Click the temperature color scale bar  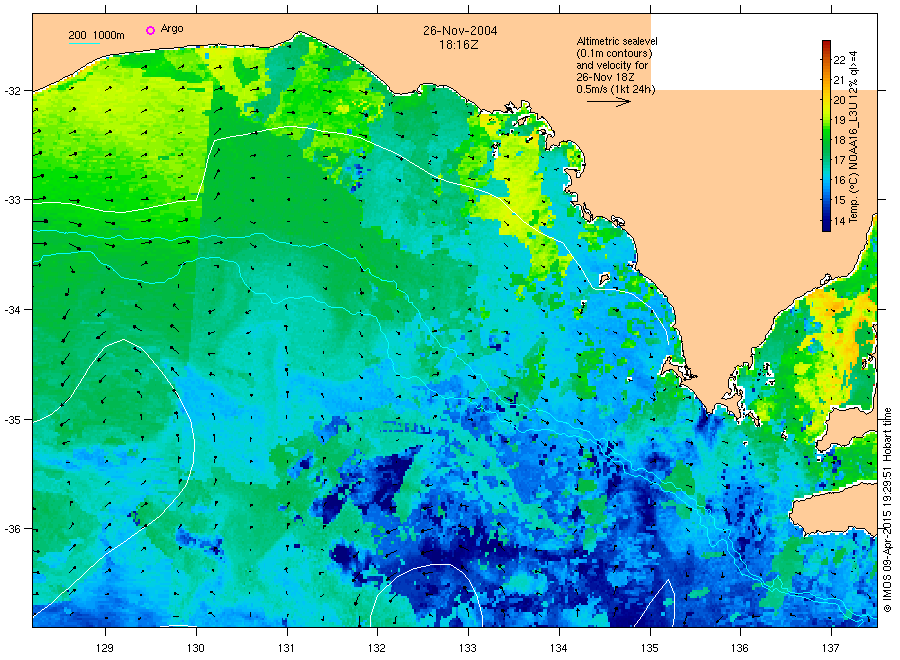[826, 136]
